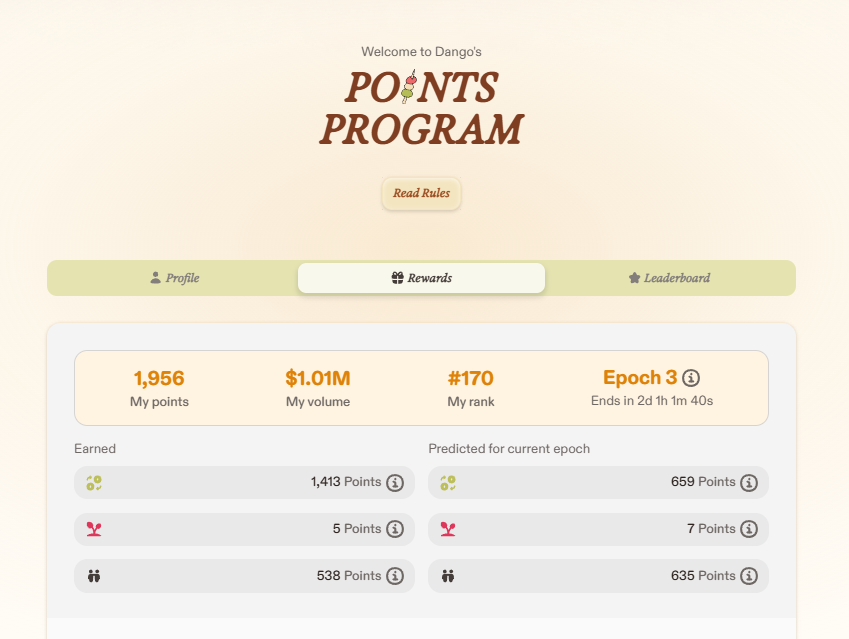Click the '7 Points' text
Image resolution: width=849 pixels, height=639 pixels.
tap(711, 529)
